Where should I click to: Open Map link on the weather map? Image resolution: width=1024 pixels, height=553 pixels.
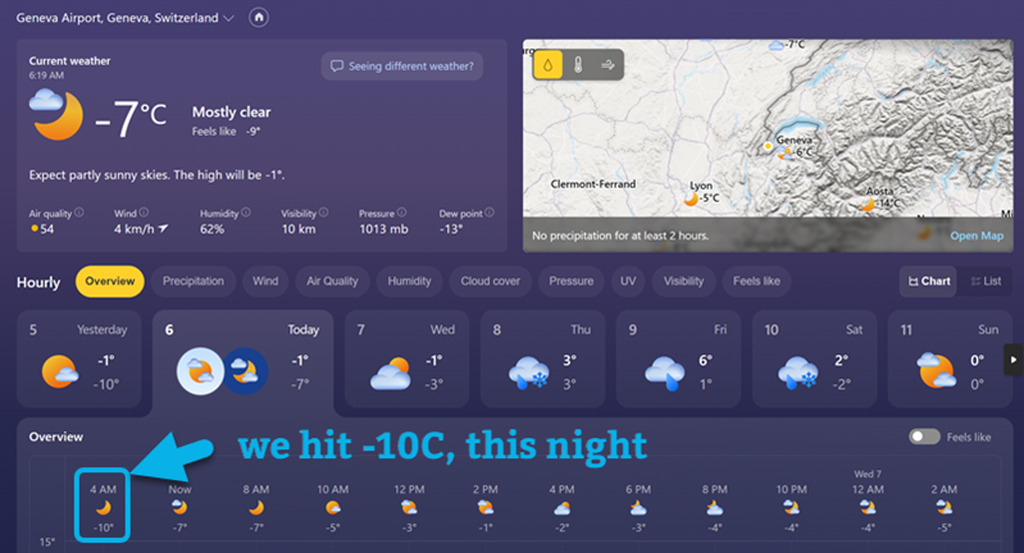(976, 236)
